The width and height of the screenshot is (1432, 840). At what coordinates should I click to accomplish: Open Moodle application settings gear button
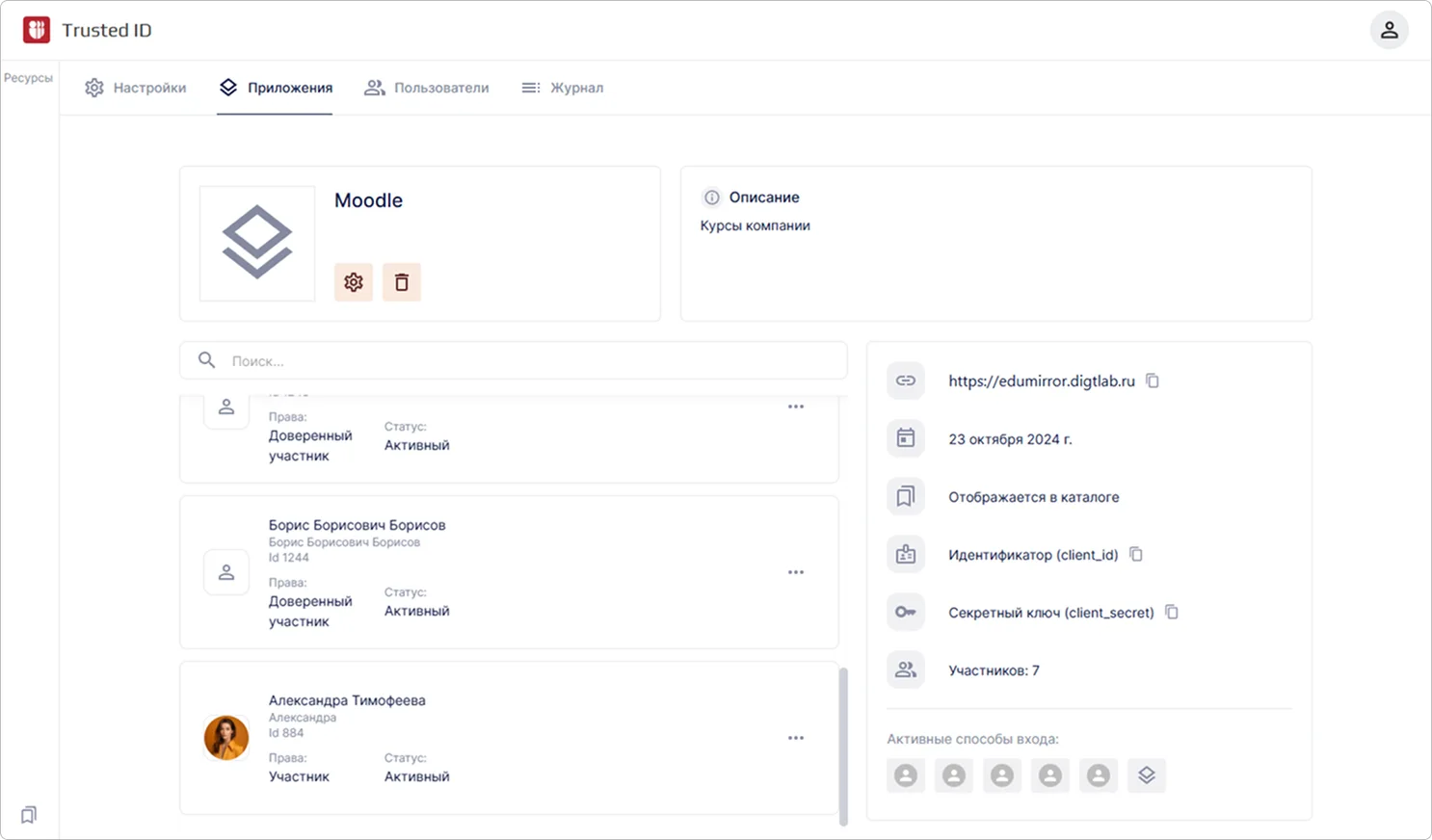click(354, 282)
